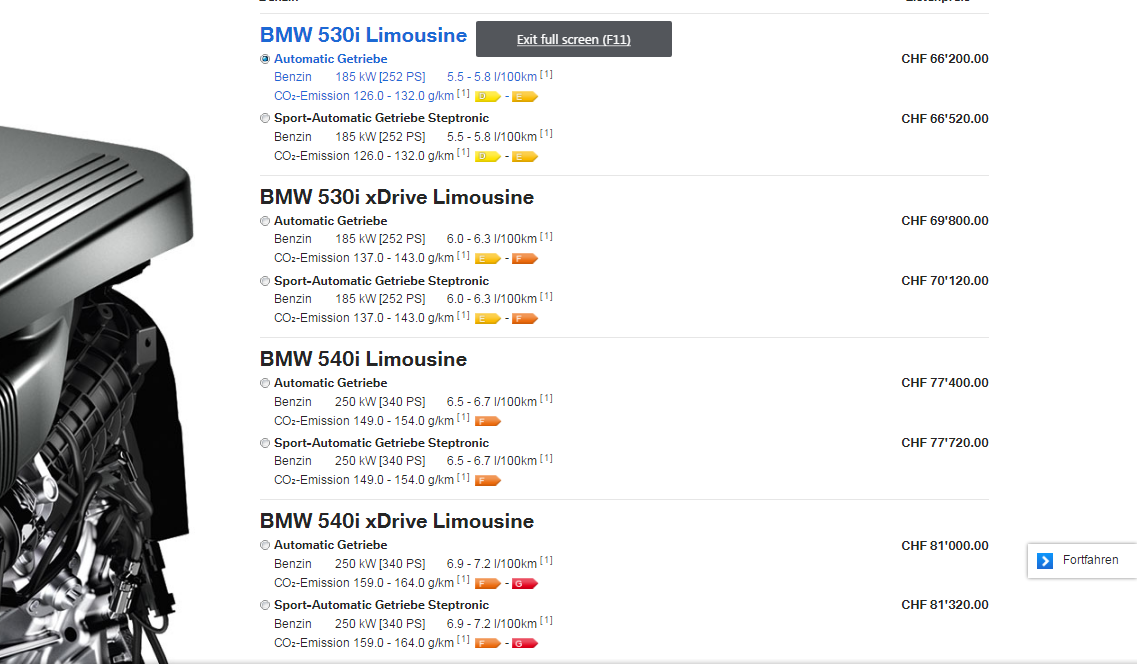Select 540i xDrive Automatic Getriebe radio

point(265,546)
